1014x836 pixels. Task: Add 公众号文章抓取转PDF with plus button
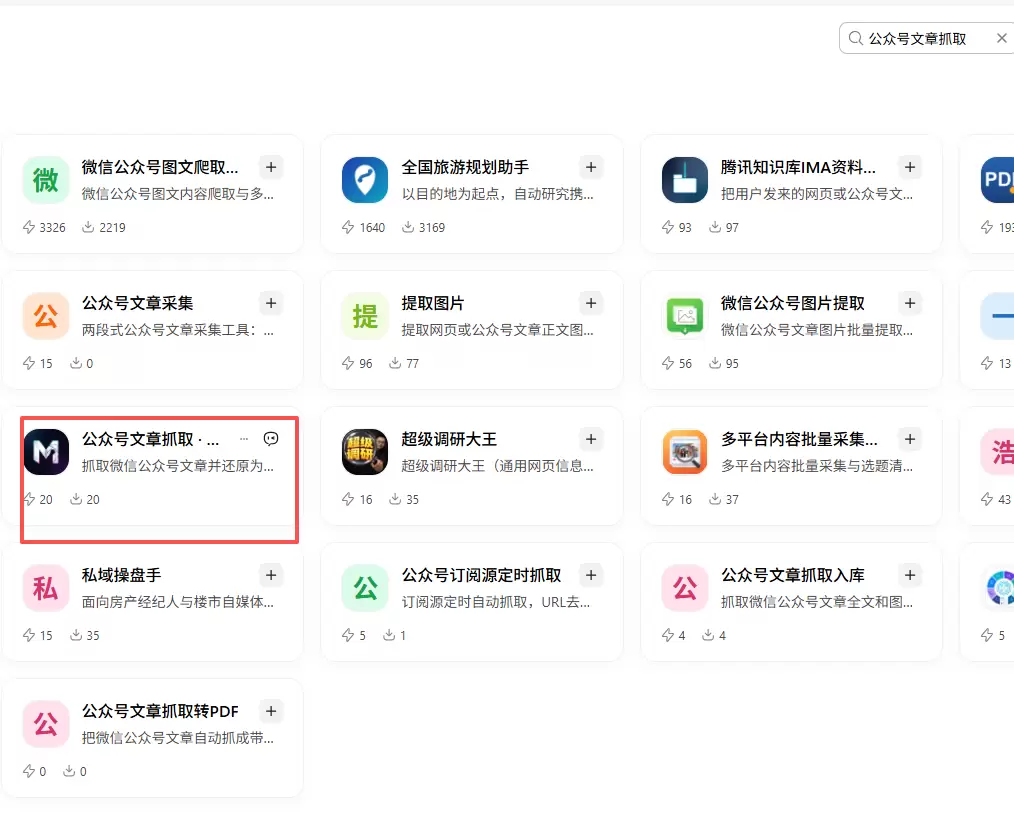(x=271, y=711)
